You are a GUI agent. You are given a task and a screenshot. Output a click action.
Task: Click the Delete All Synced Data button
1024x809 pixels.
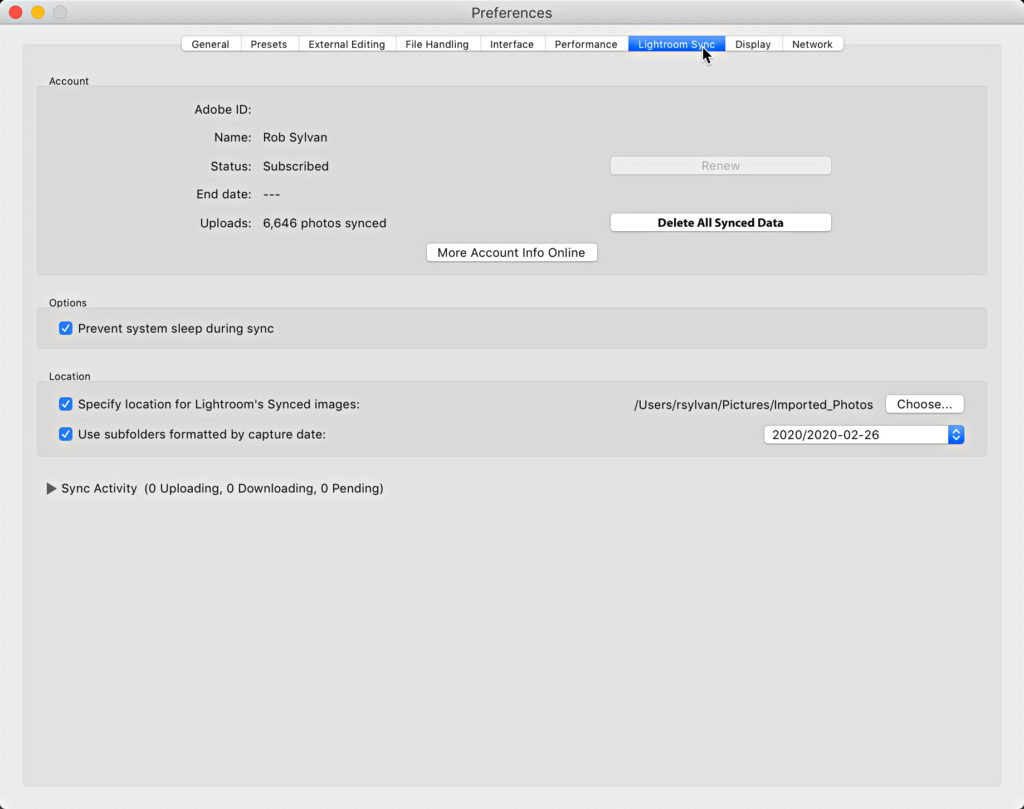pyautogui.click(x=720, y=222)
